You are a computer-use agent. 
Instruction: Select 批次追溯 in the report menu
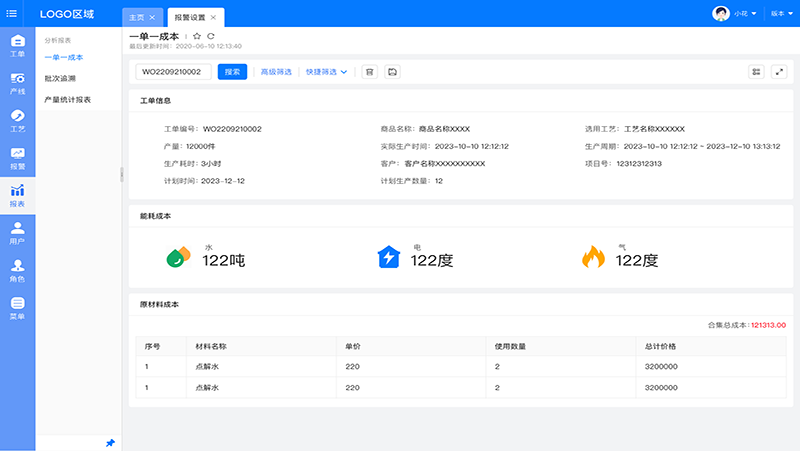click(x=60, y=78)
